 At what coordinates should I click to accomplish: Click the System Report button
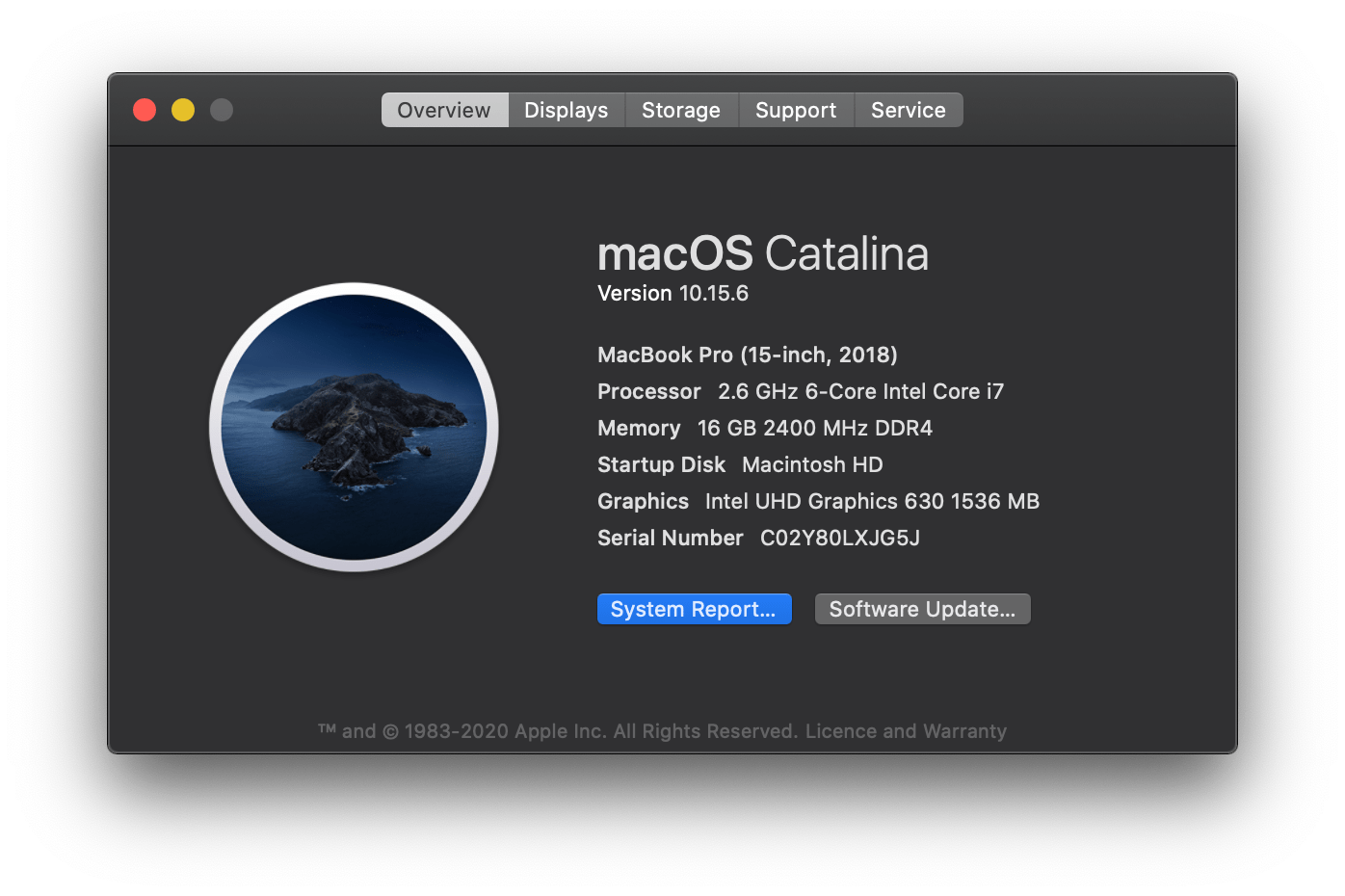(693, 608)
